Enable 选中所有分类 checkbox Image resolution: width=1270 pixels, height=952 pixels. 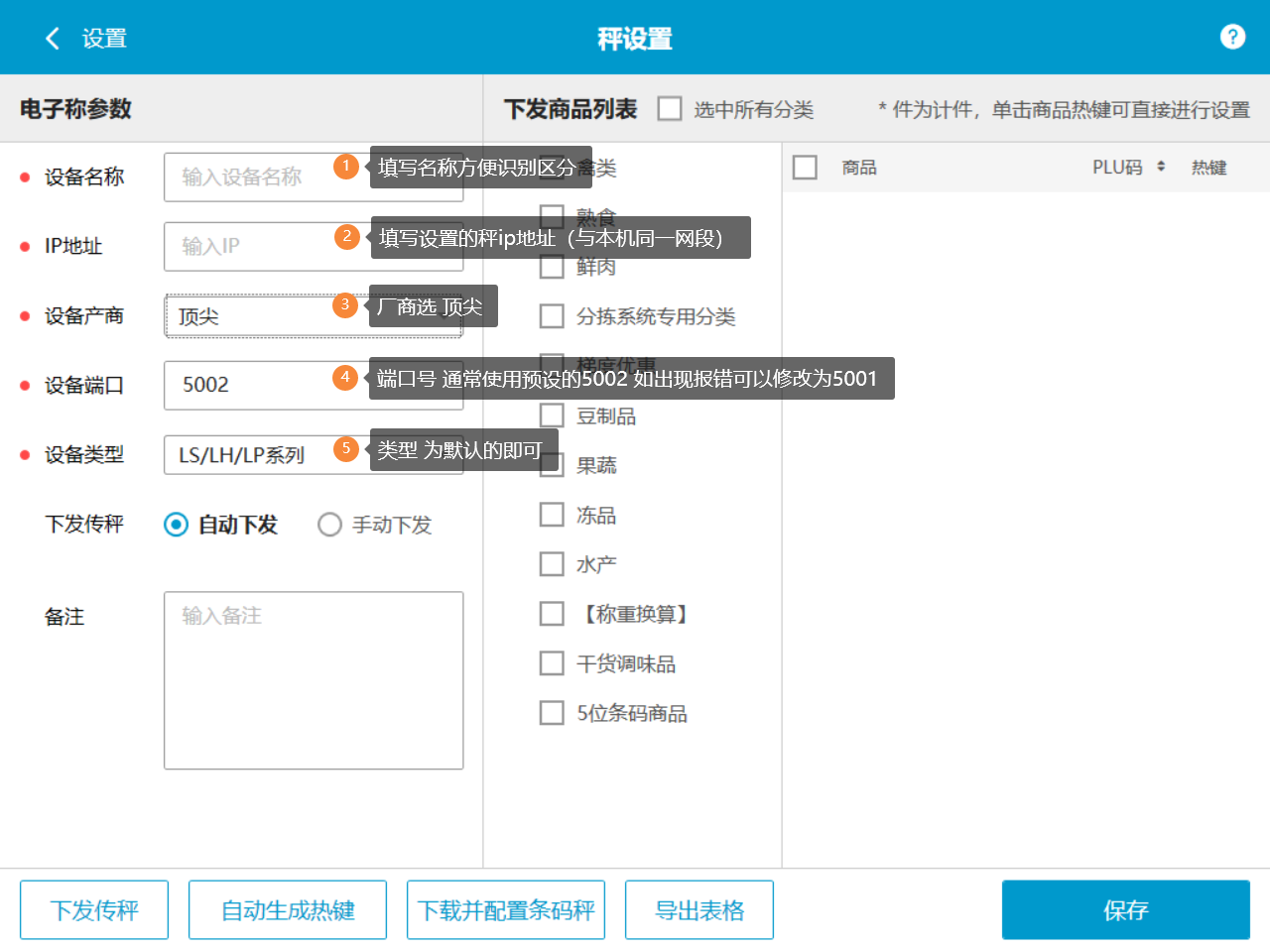(x=670, y=108)
